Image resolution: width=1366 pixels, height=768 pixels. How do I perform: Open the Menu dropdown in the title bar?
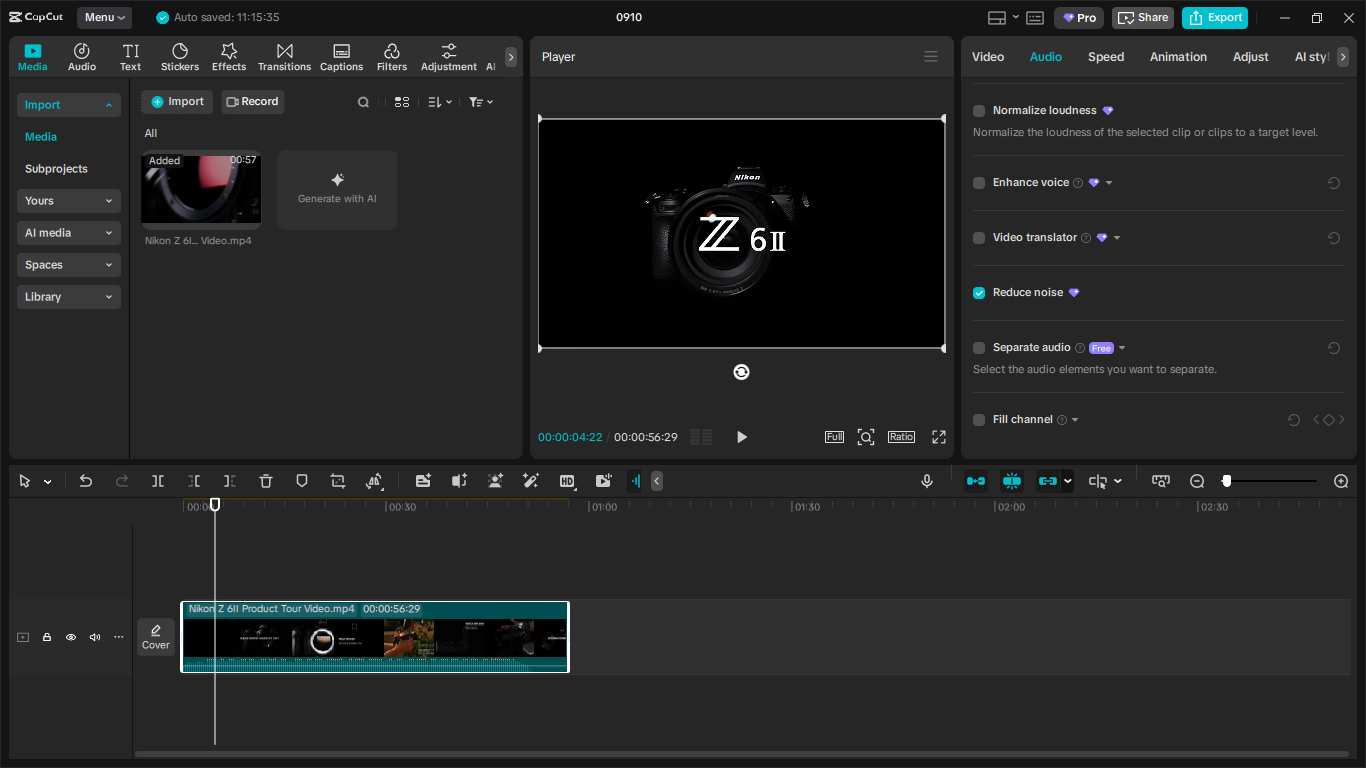coord(103,17)
